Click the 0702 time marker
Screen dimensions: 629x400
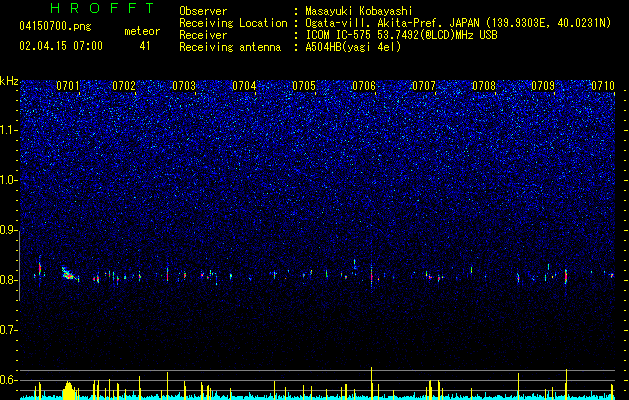point(124,86)
